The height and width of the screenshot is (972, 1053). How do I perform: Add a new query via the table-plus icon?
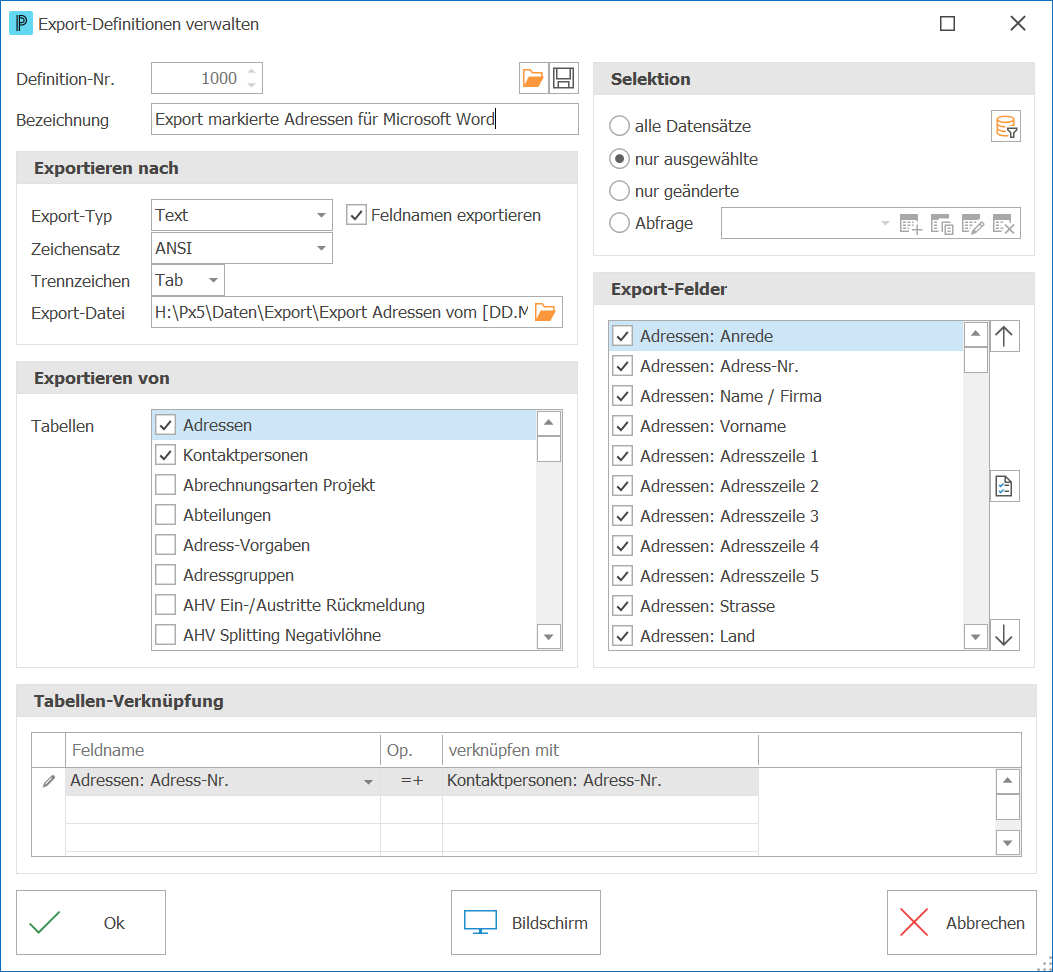(x=911, y=224)
